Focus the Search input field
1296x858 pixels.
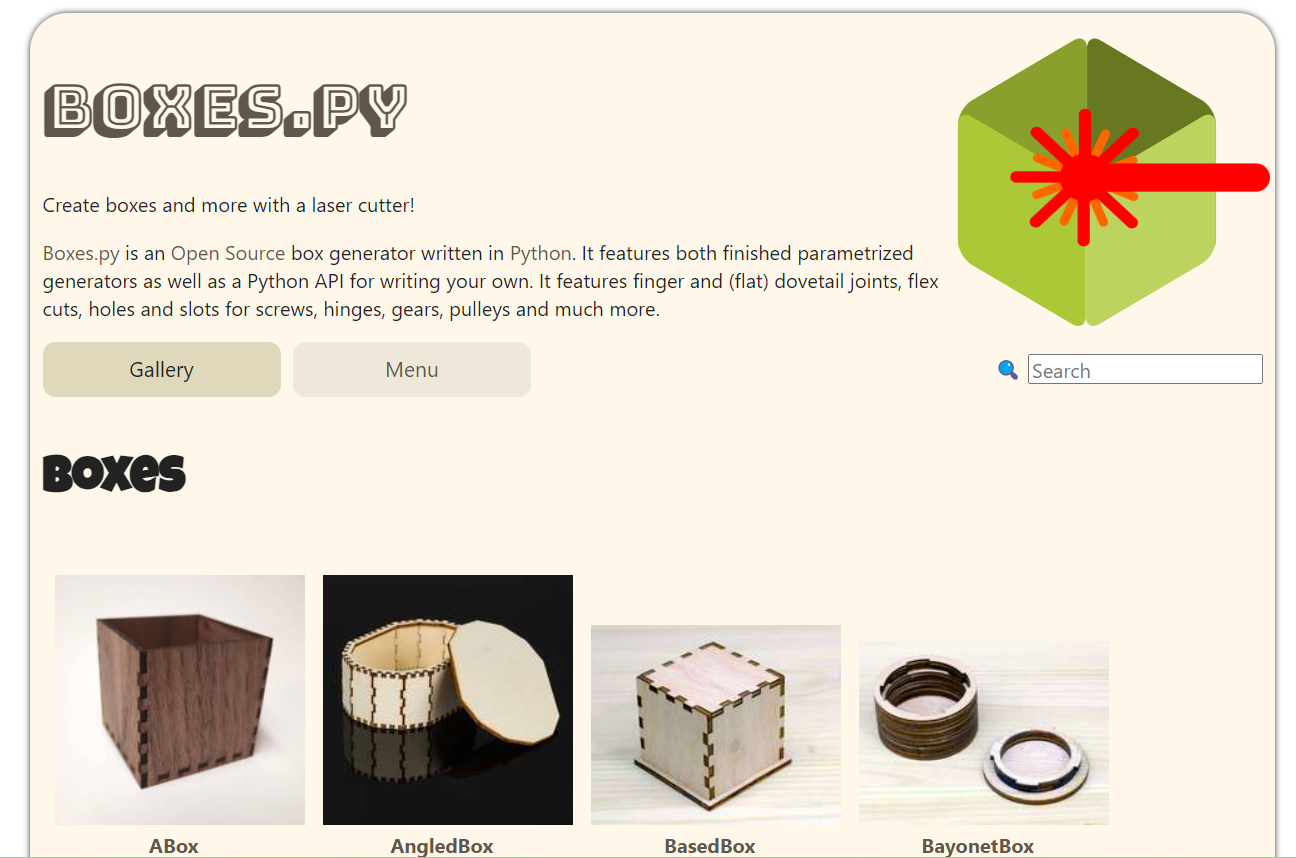point(1145,369)
